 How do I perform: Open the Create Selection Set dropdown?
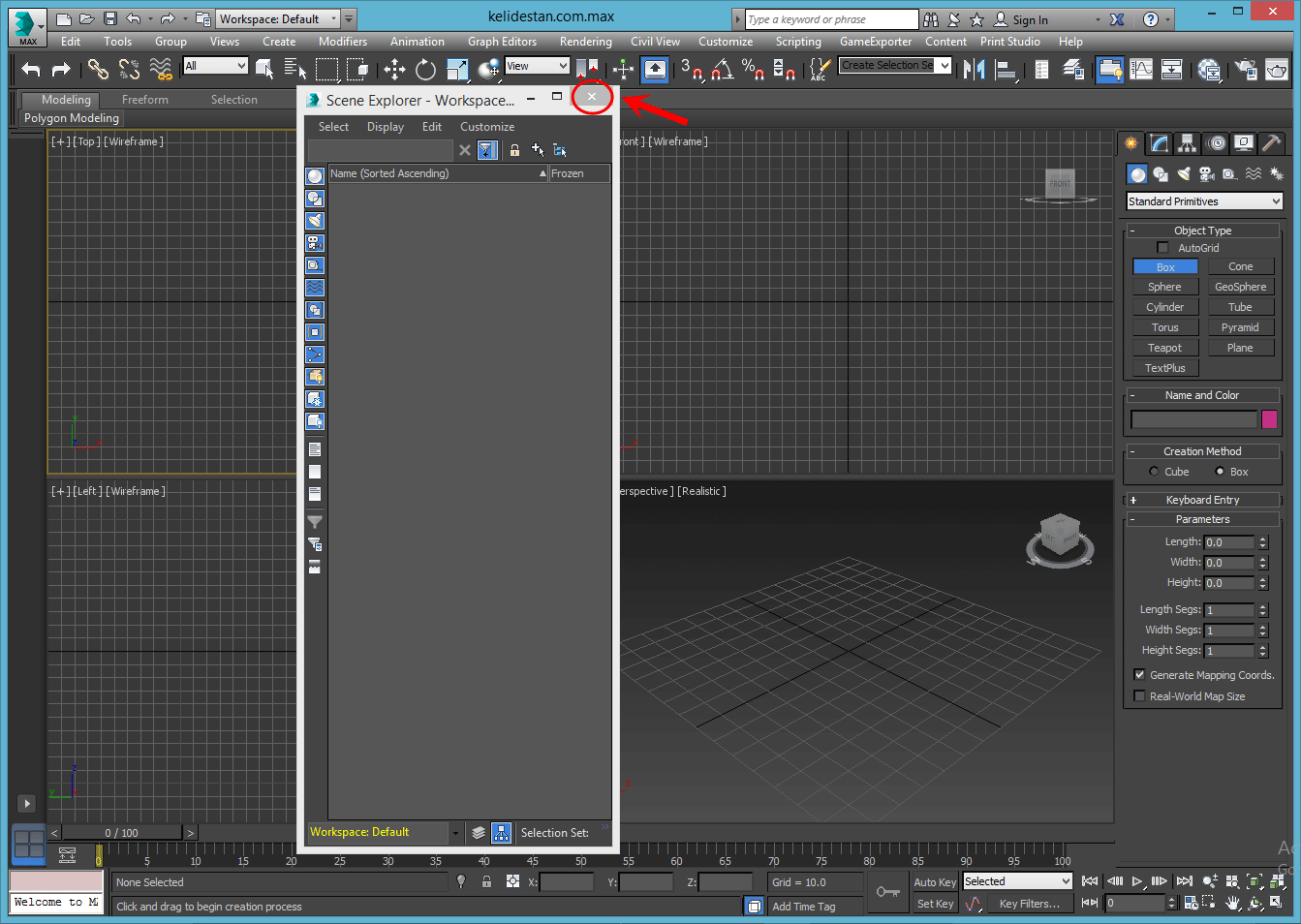[895, 65]
